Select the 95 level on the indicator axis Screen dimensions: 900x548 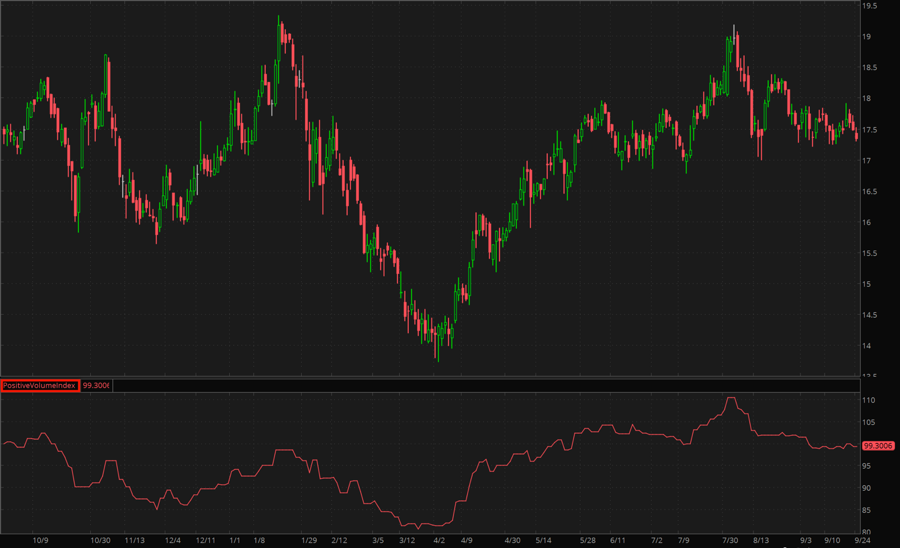pos(868,466)
